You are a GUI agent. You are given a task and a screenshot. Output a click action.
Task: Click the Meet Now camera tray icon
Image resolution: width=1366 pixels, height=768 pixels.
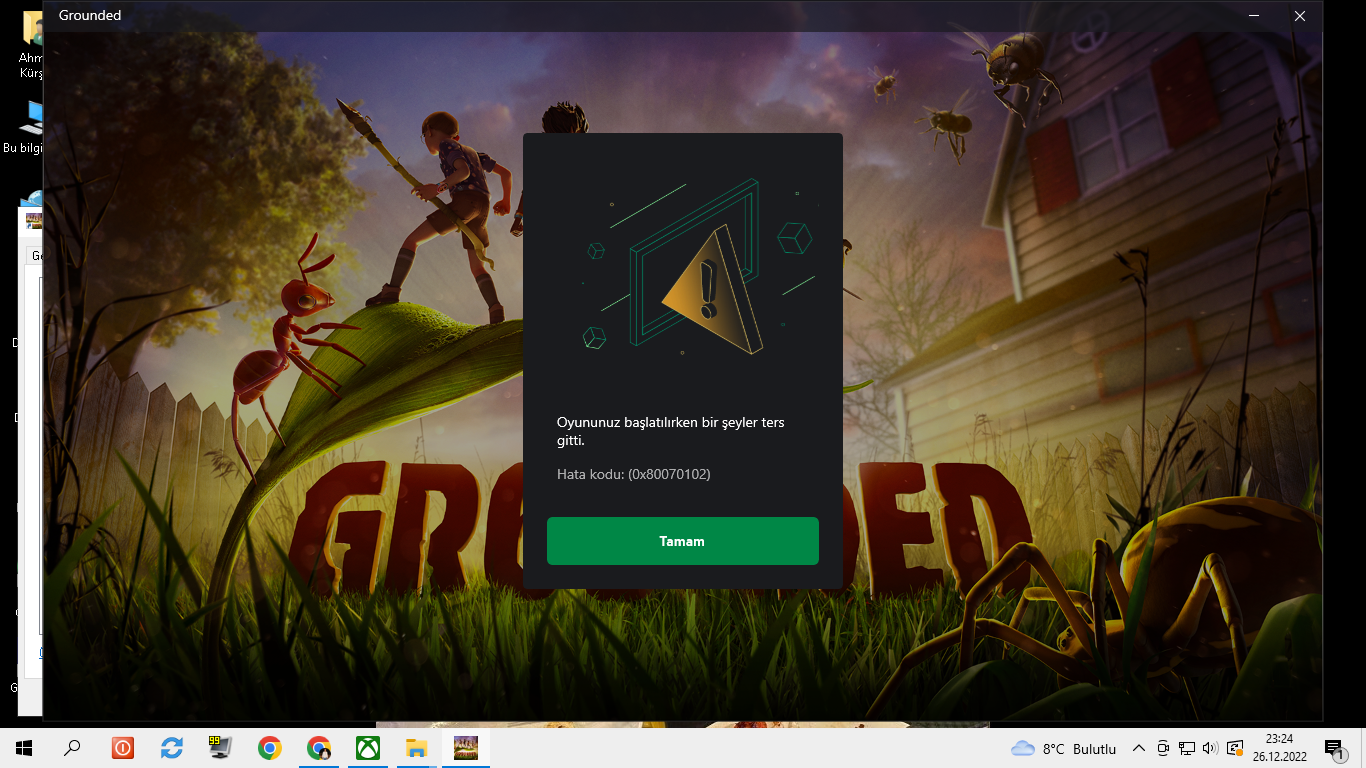tap(1163, 748)
